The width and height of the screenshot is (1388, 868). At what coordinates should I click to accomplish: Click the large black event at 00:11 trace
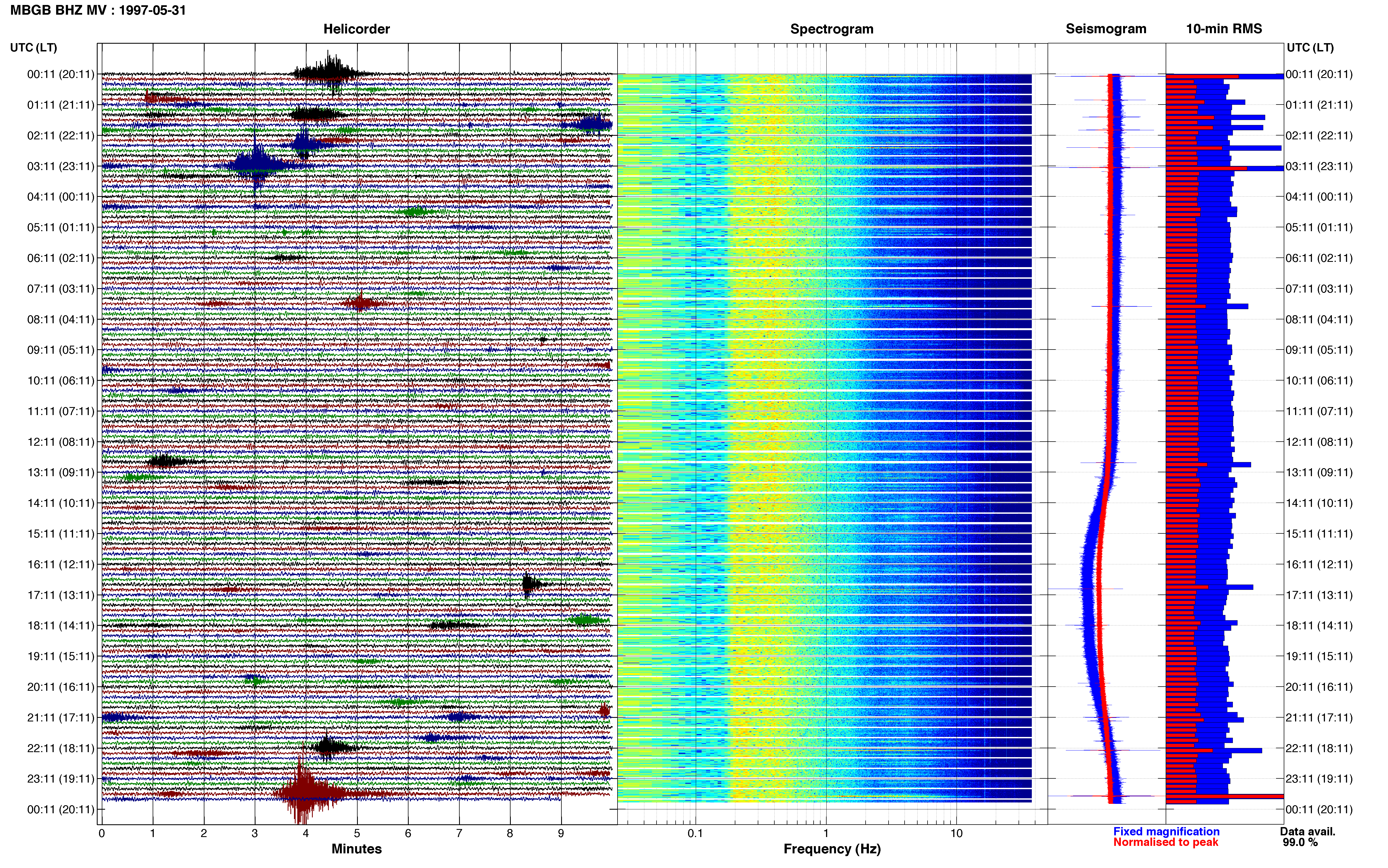point(331,73)
